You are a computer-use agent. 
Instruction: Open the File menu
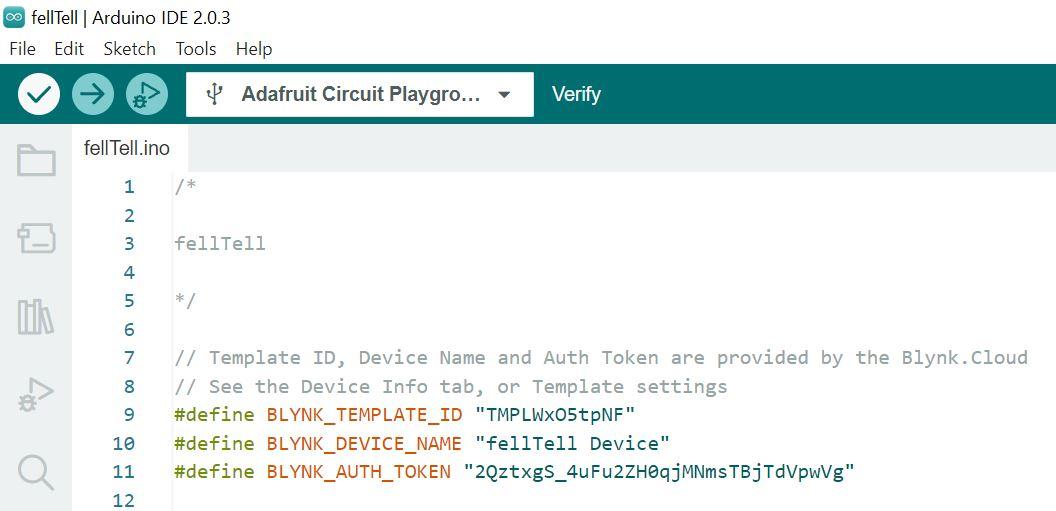(22, 49)
